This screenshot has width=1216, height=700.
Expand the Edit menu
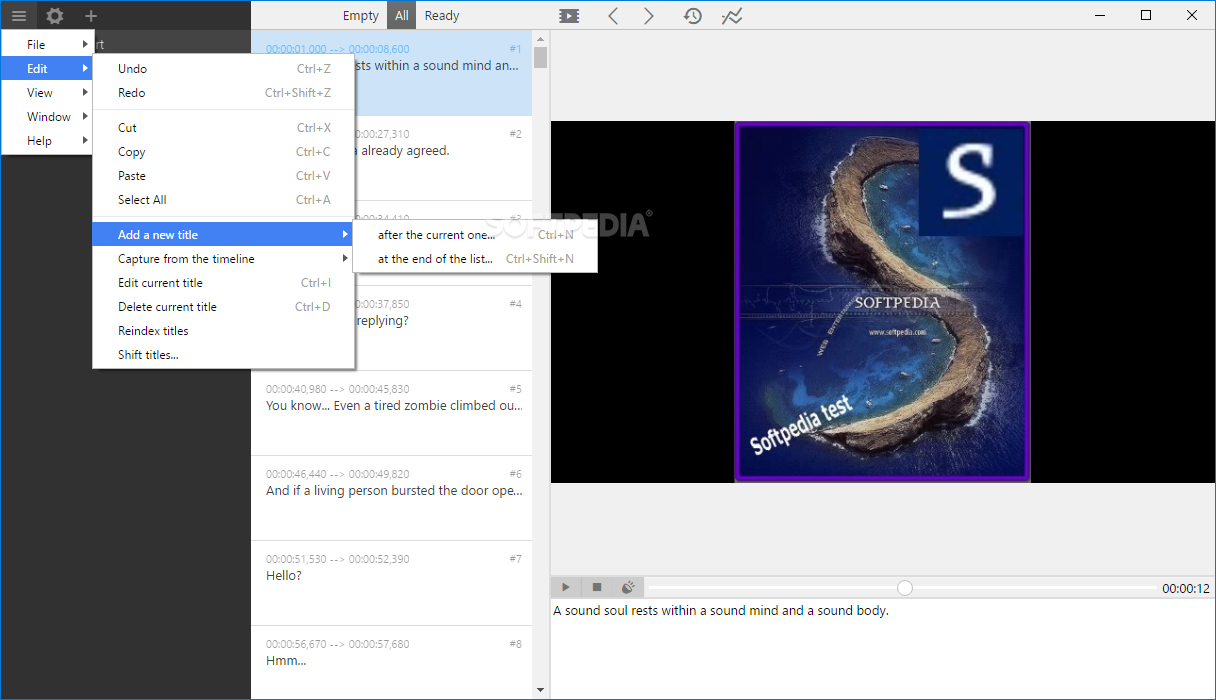[x=47, y=69]
